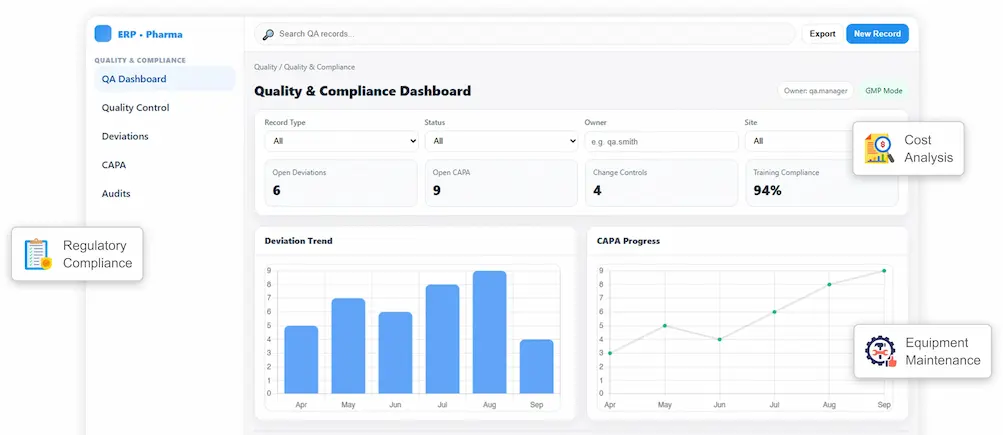
Task: Click the 'QUALITY & COMPLIANCE' sidebar header
Action: [x=140, y=60]
